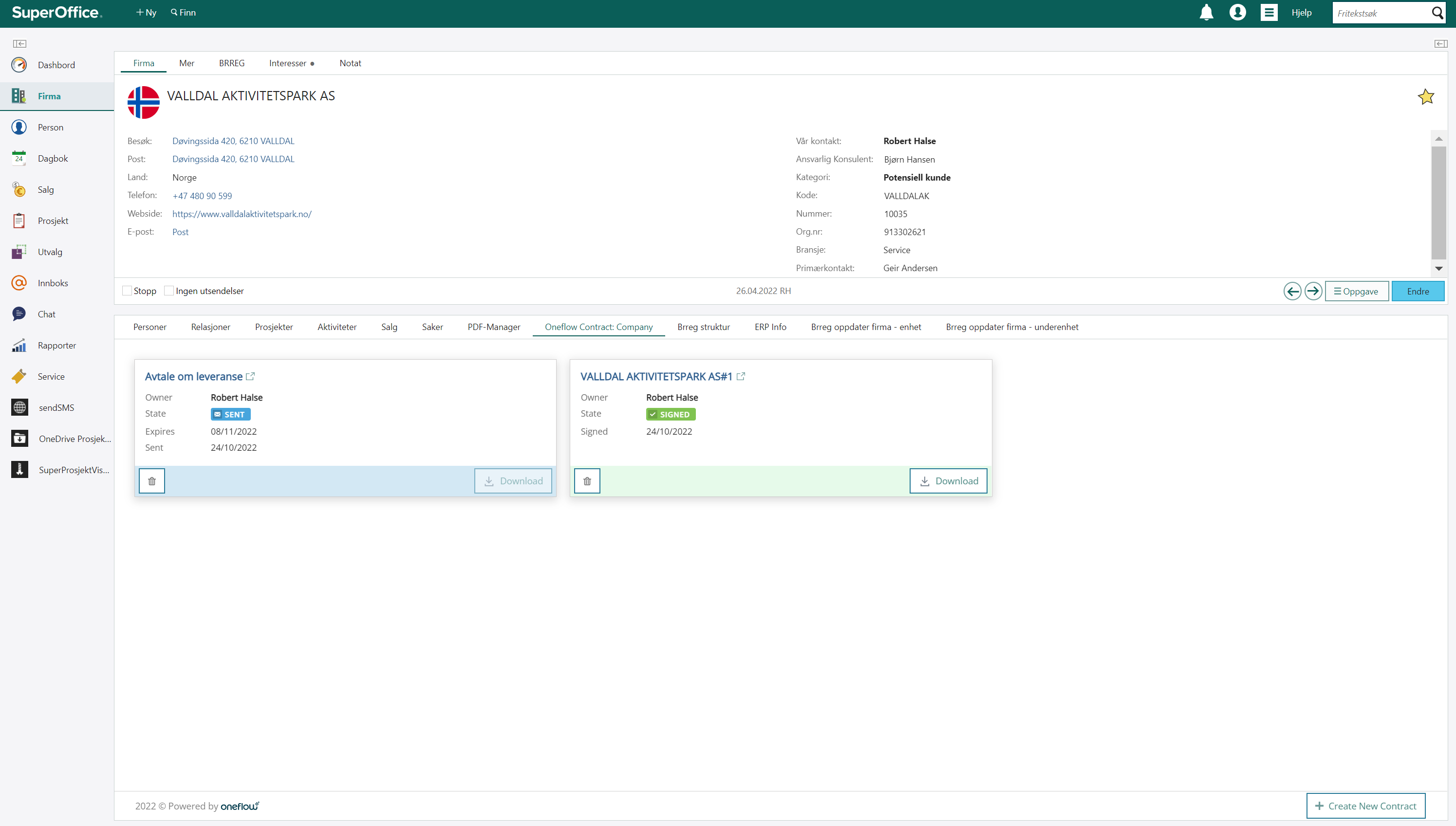This screenshot has height=826, width=1456.
Task: Delete the Avtale om leveranse contract
Action: point(151,481)
